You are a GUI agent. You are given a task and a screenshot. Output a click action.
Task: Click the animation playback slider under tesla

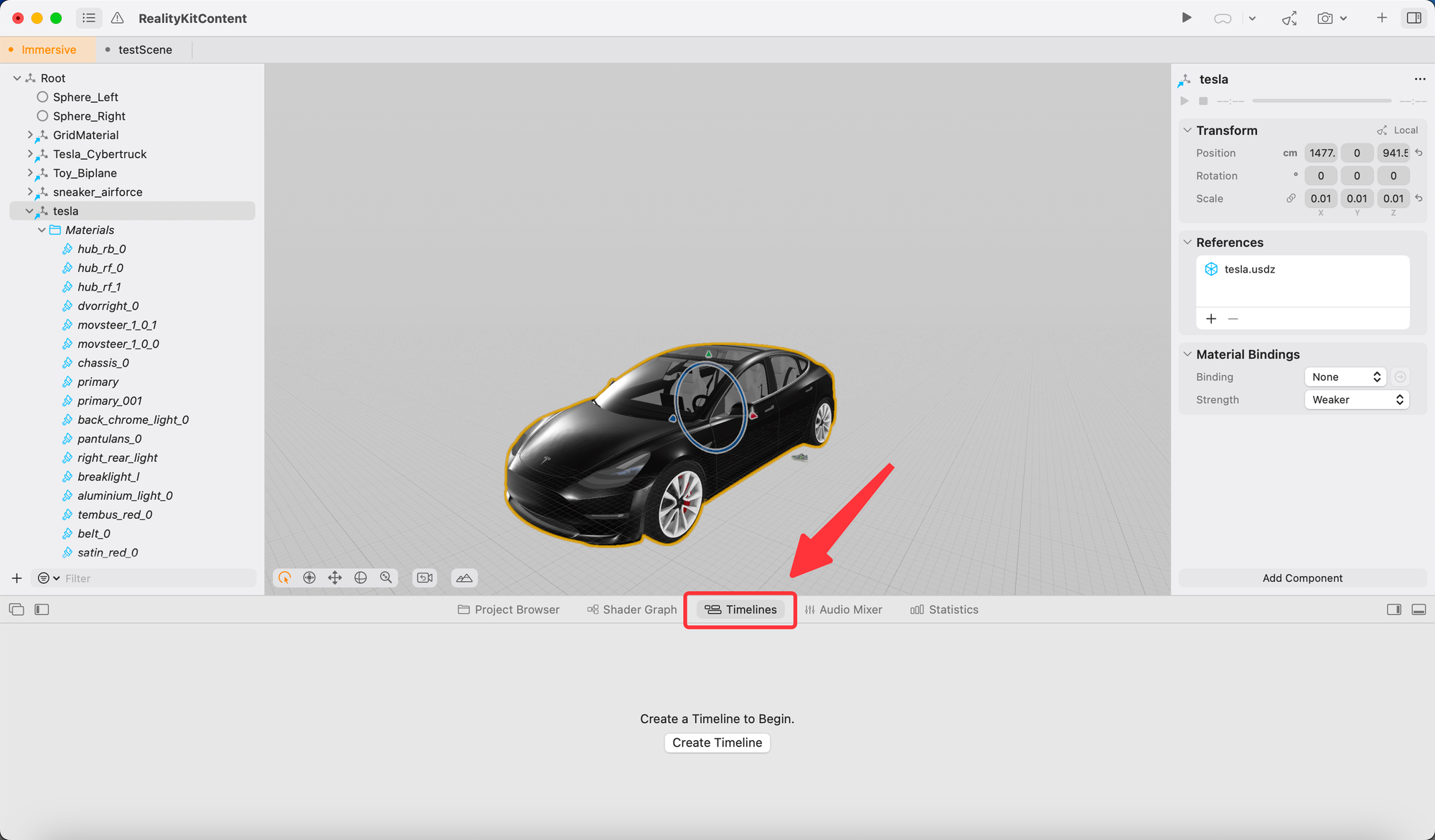tap(1321, 101)
